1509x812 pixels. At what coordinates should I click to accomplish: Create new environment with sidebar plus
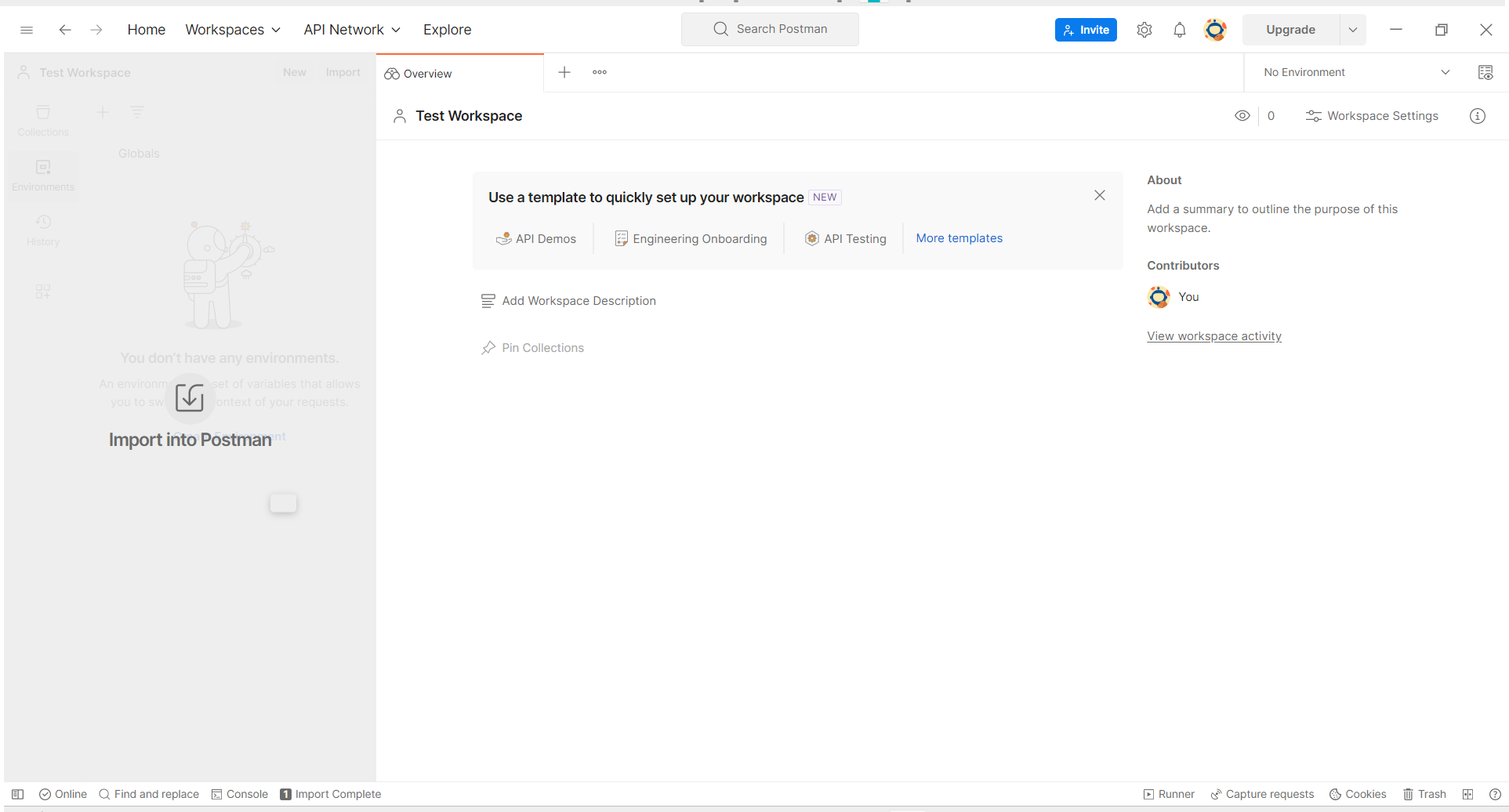[x=103, y=112]
